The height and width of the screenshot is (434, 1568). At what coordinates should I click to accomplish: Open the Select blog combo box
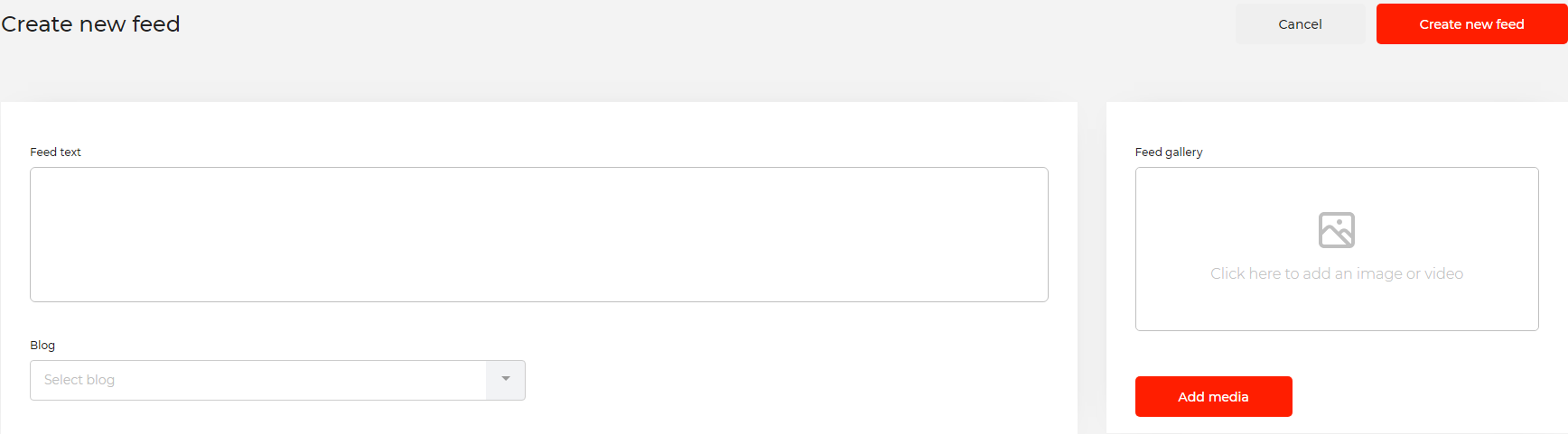pyautogui.click(x=258, y=380)
